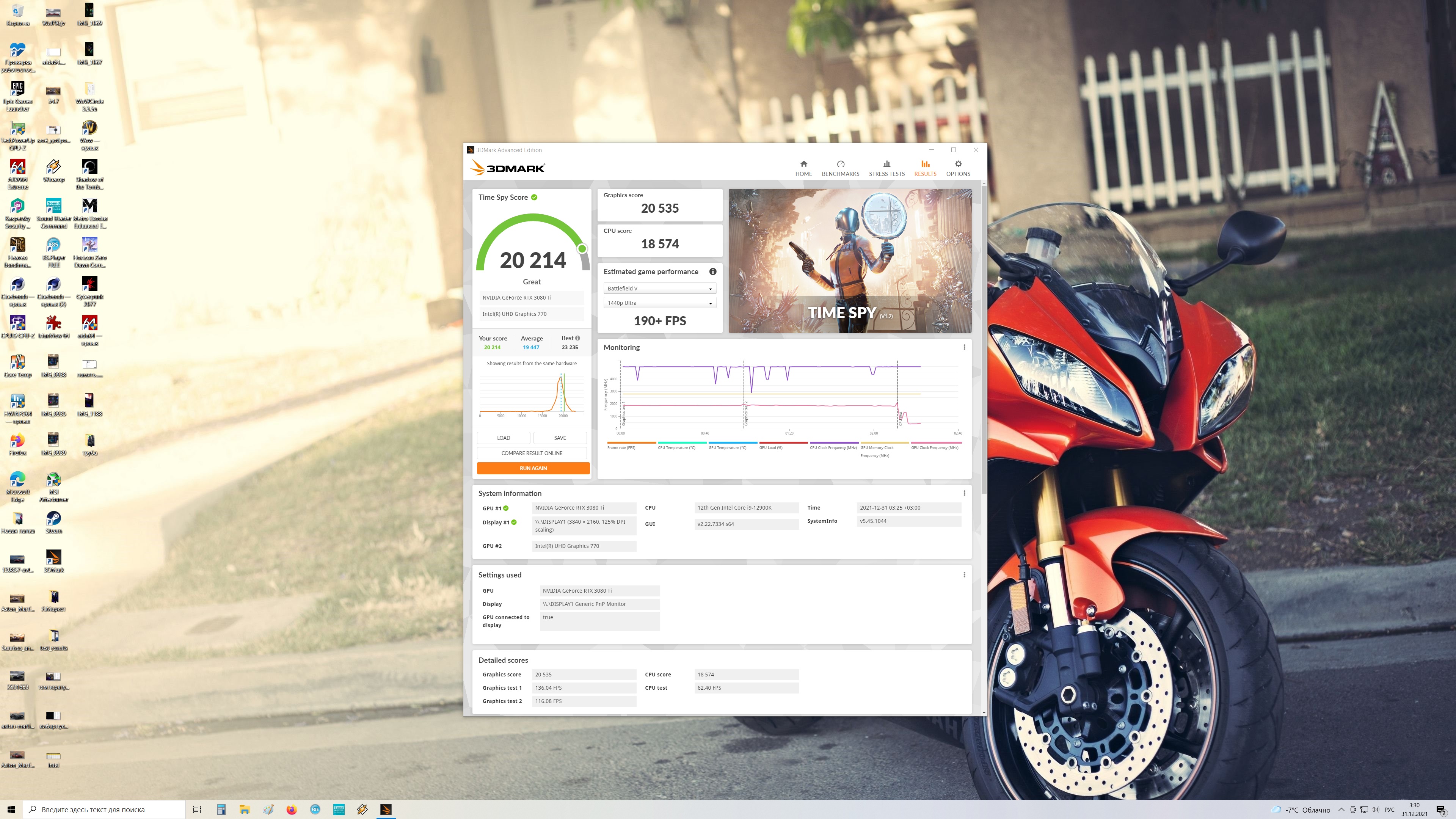The width and height of the screenshot is (1456, 819).
Task: Expand the 1440p Ultra resolution dropdown
Action: [660, 303]
